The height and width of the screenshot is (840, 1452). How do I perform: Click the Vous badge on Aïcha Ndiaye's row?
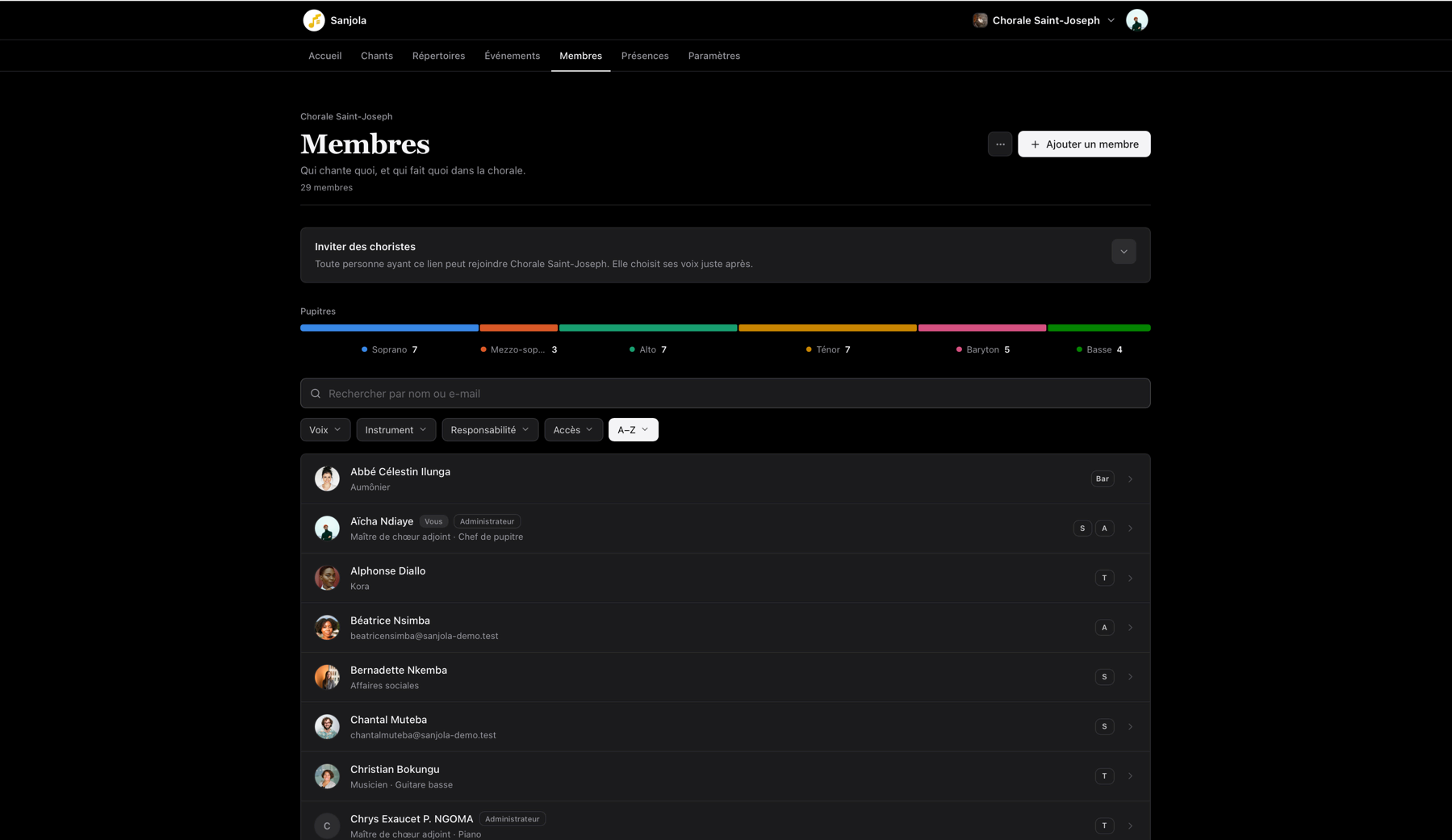click(x=433, y=522)
